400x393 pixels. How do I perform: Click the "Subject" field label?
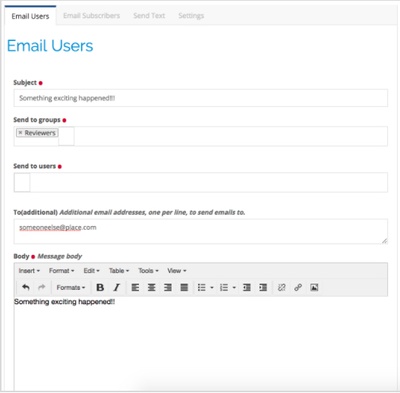(25, 83)
